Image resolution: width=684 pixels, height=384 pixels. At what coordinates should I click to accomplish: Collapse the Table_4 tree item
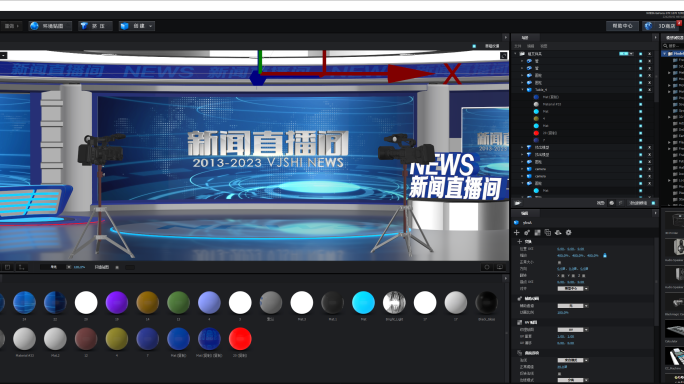(x=523, y=90)
